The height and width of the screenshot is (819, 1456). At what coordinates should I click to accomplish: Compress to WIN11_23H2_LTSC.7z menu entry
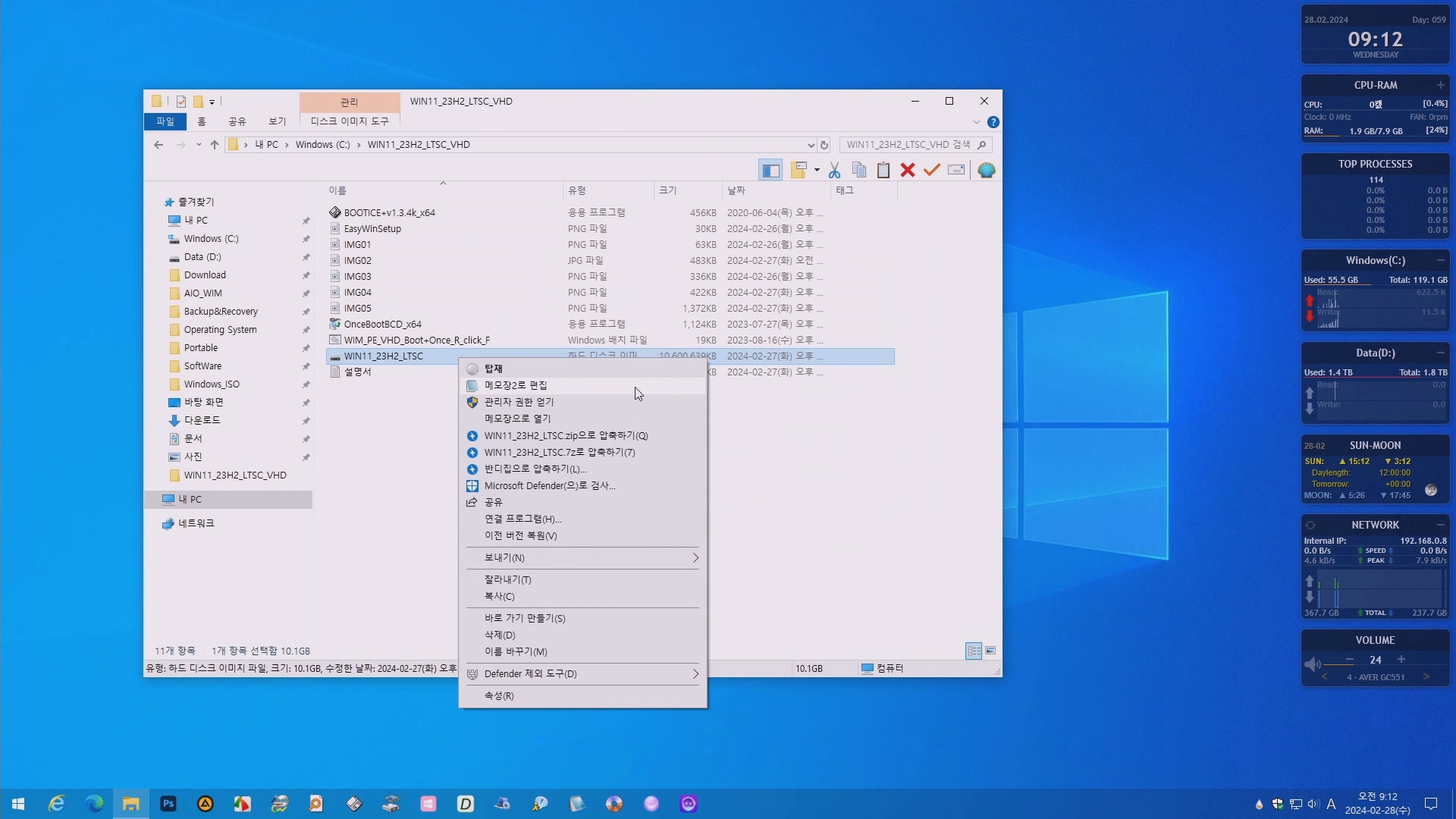pos(582,452)
